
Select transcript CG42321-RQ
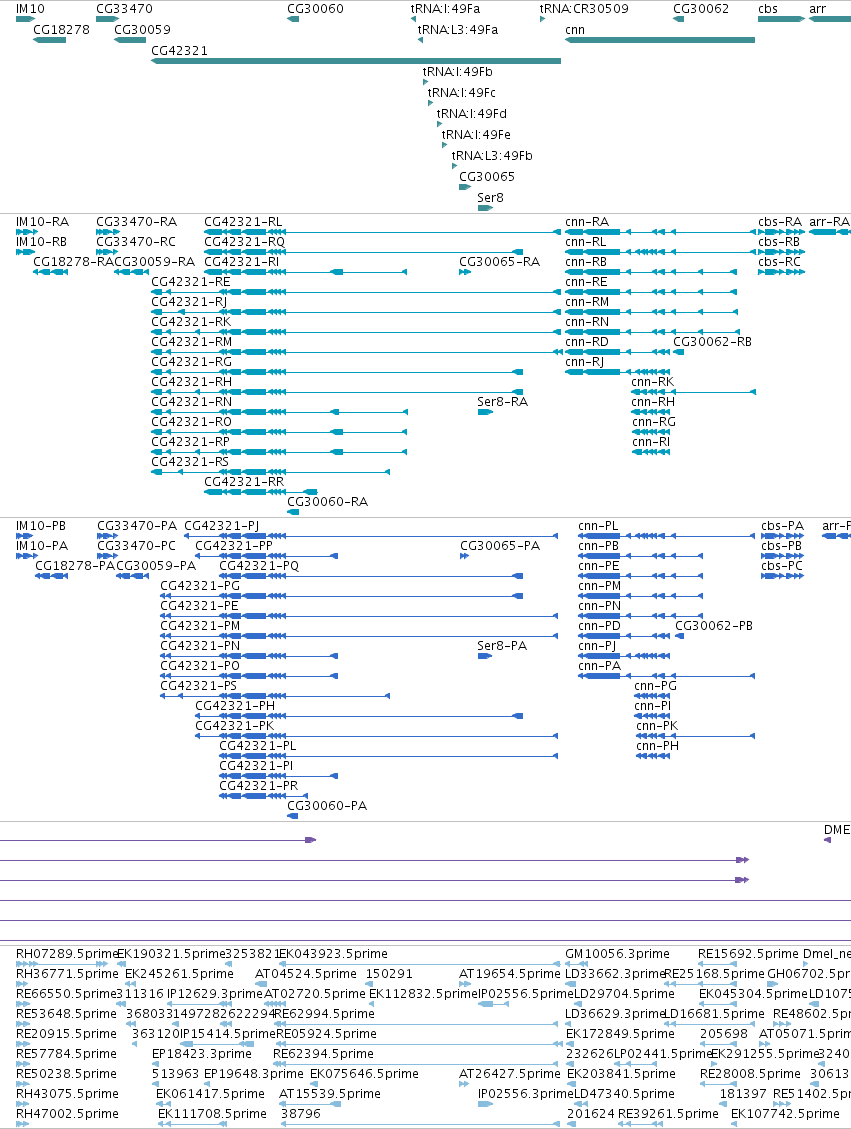click(245, 243)
